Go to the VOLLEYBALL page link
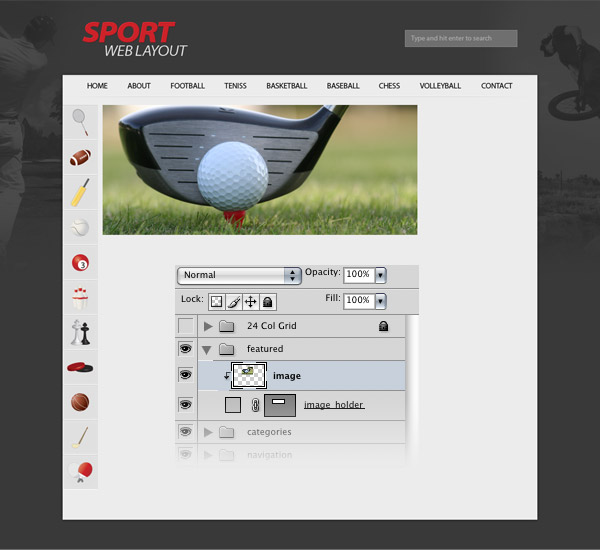Screen dimensions: 600x550 coord(440,86)
